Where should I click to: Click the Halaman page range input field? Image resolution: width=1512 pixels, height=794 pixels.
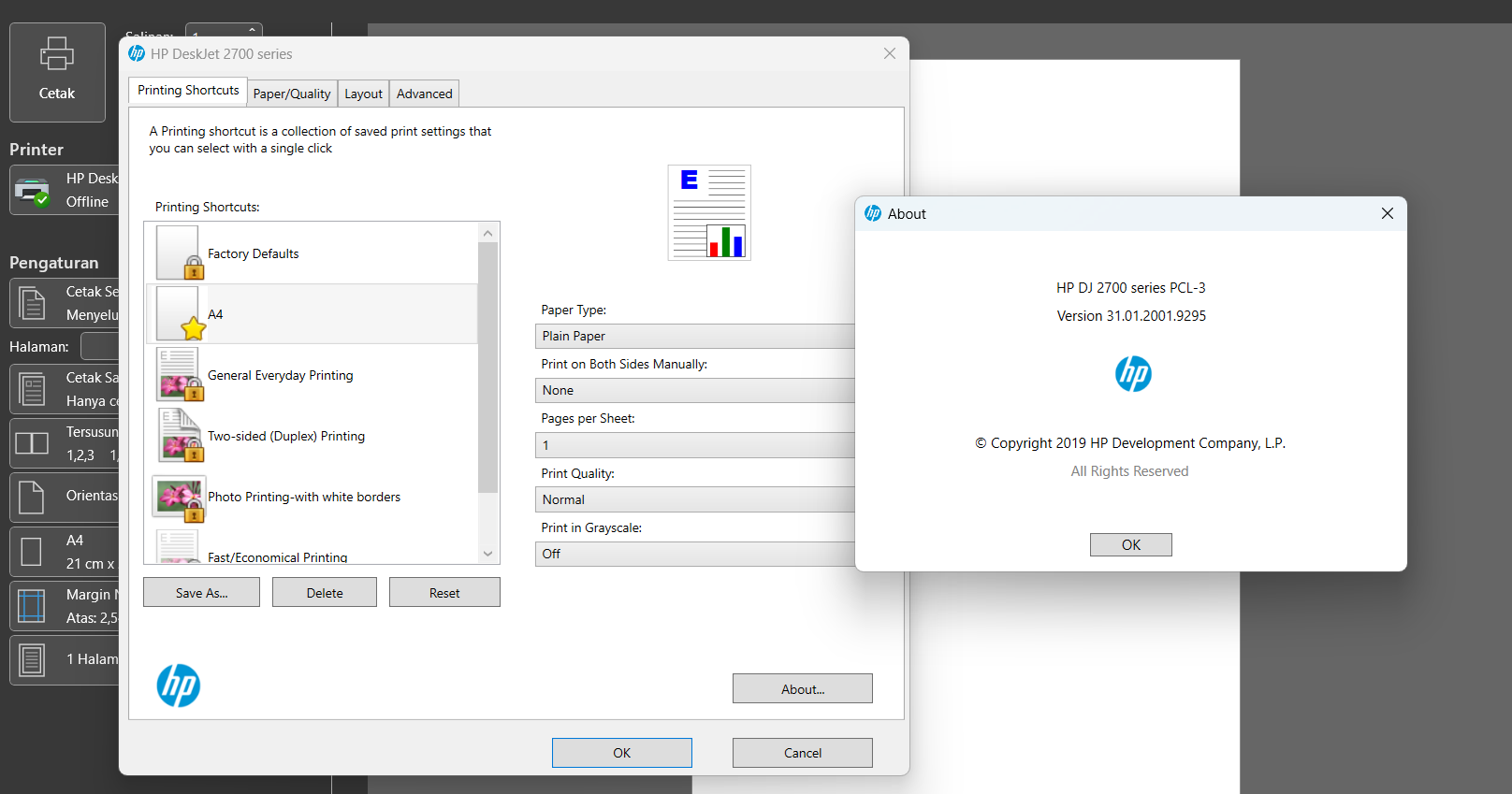coord(99,346)
